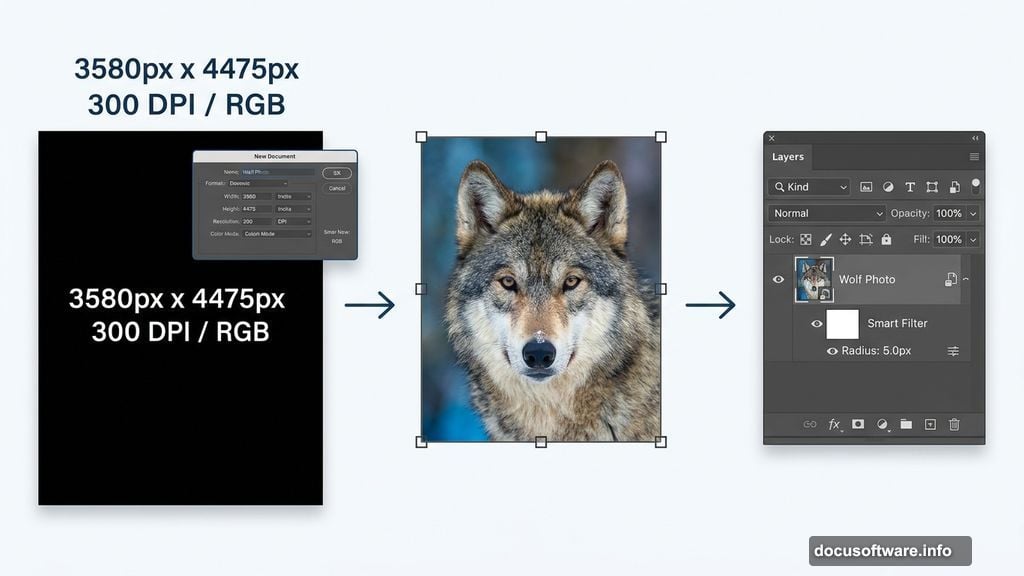This screenshot has height=576, width=1024.
Task: Switch to the Layers tab
Action: [x=788, y=157]
